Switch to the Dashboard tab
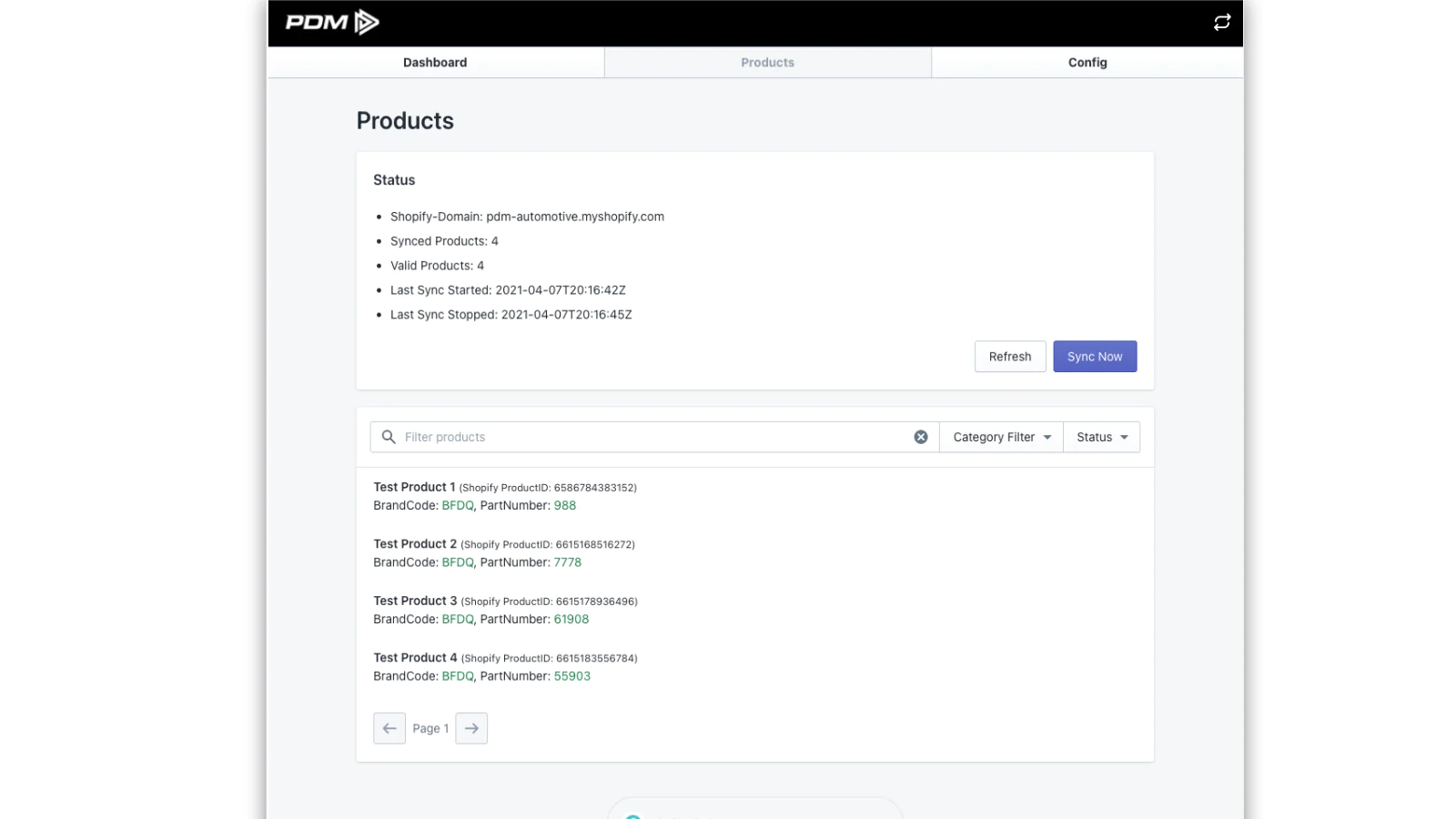1456x819 pixels. [x=435, y=63]
